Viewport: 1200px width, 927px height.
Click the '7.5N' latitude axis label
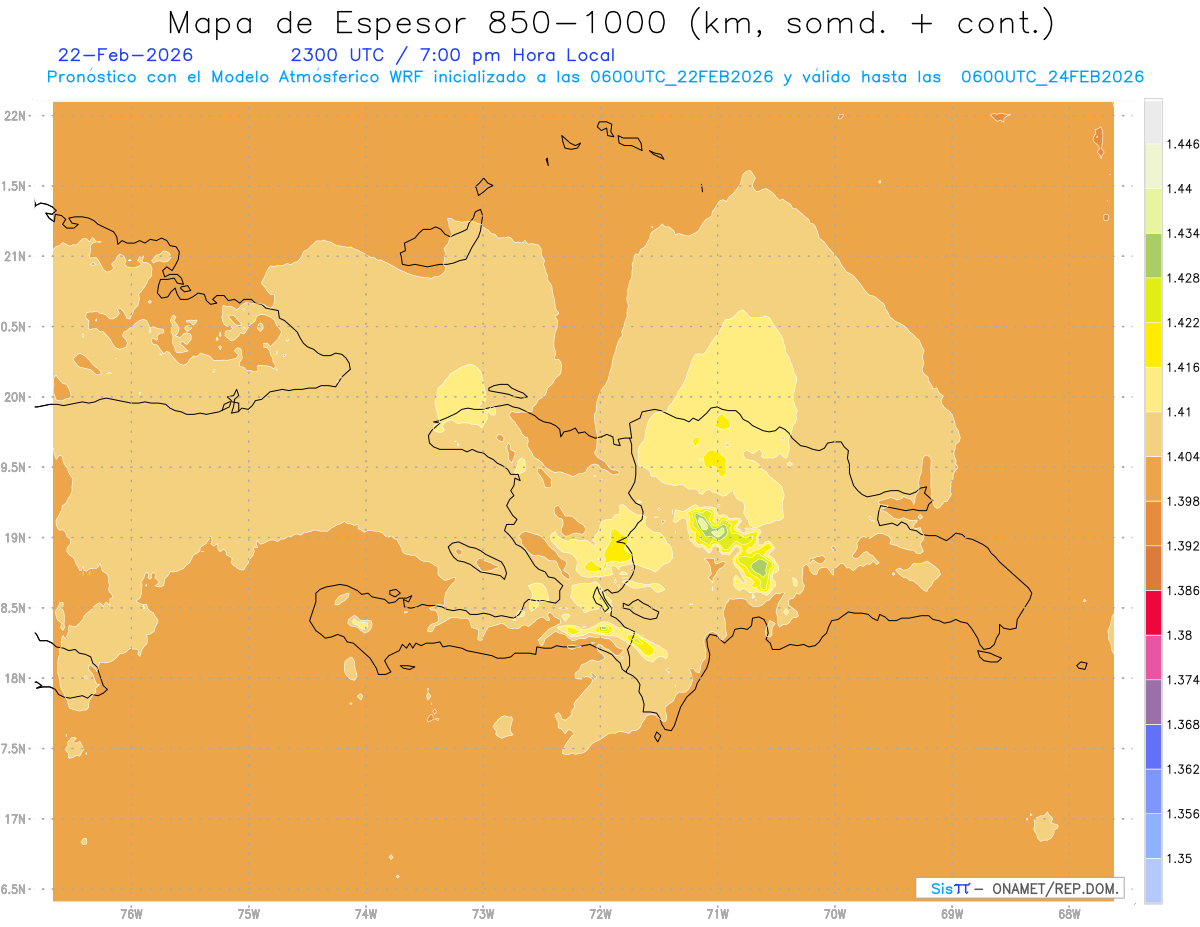click(14, 749)
